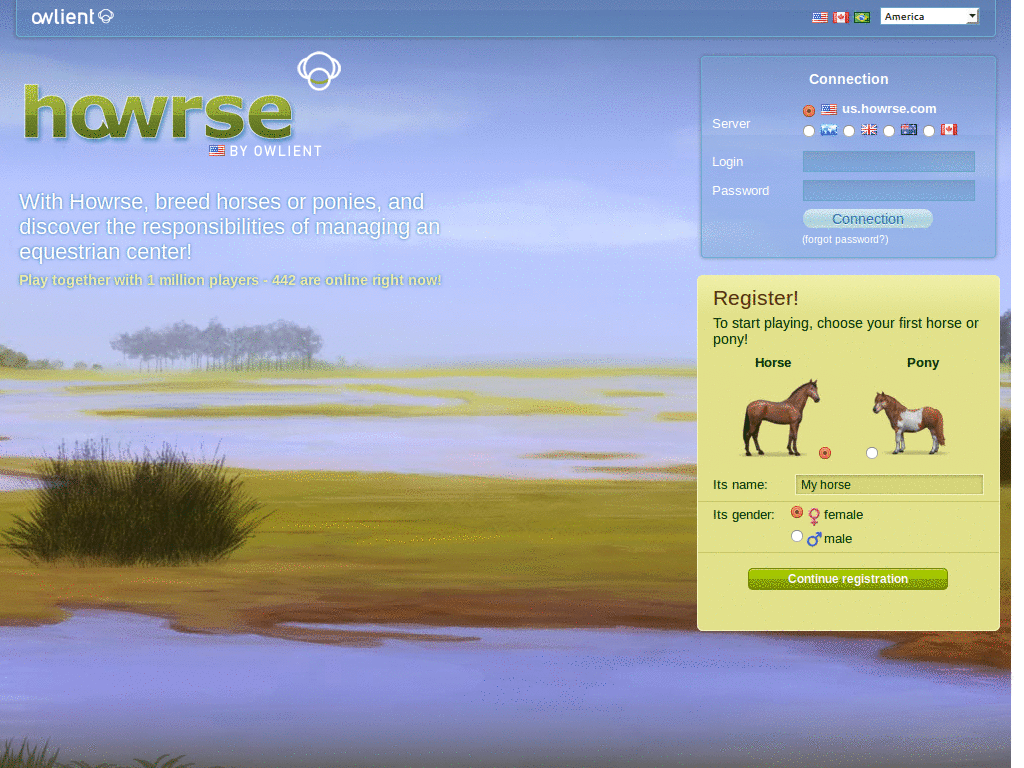
Task: Open the America region dropdown
Action: pos(929,15)
